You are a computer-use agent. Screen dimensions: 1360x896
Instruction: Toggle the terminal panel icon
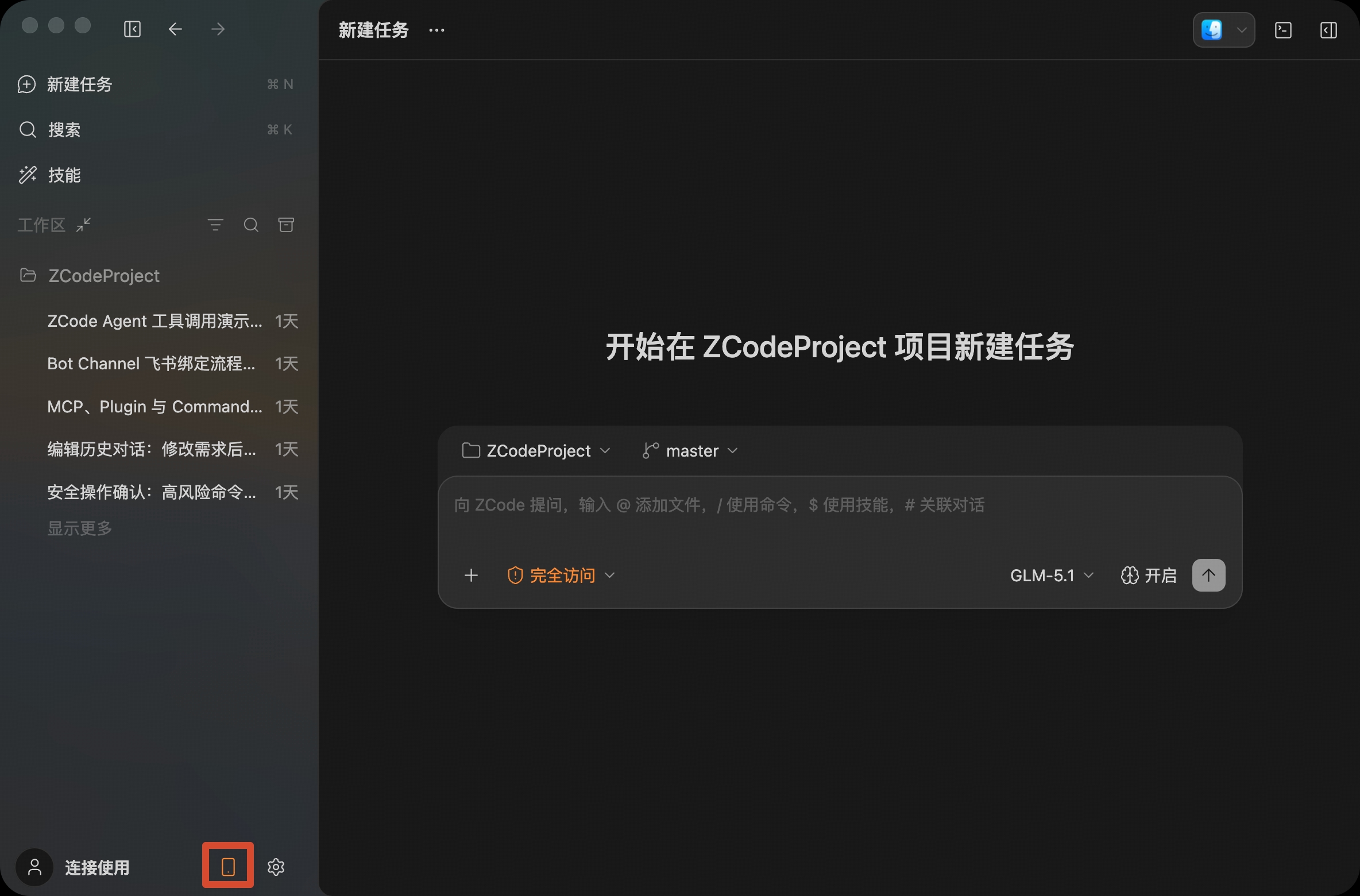1283,30
